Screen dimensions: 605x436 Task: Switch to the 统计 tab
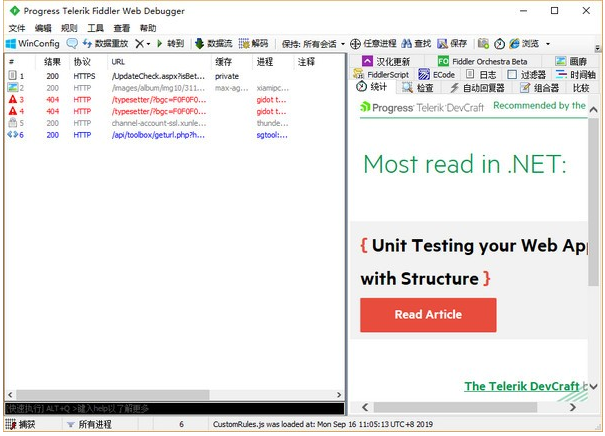pyautogui.click(x=372, y=87)
